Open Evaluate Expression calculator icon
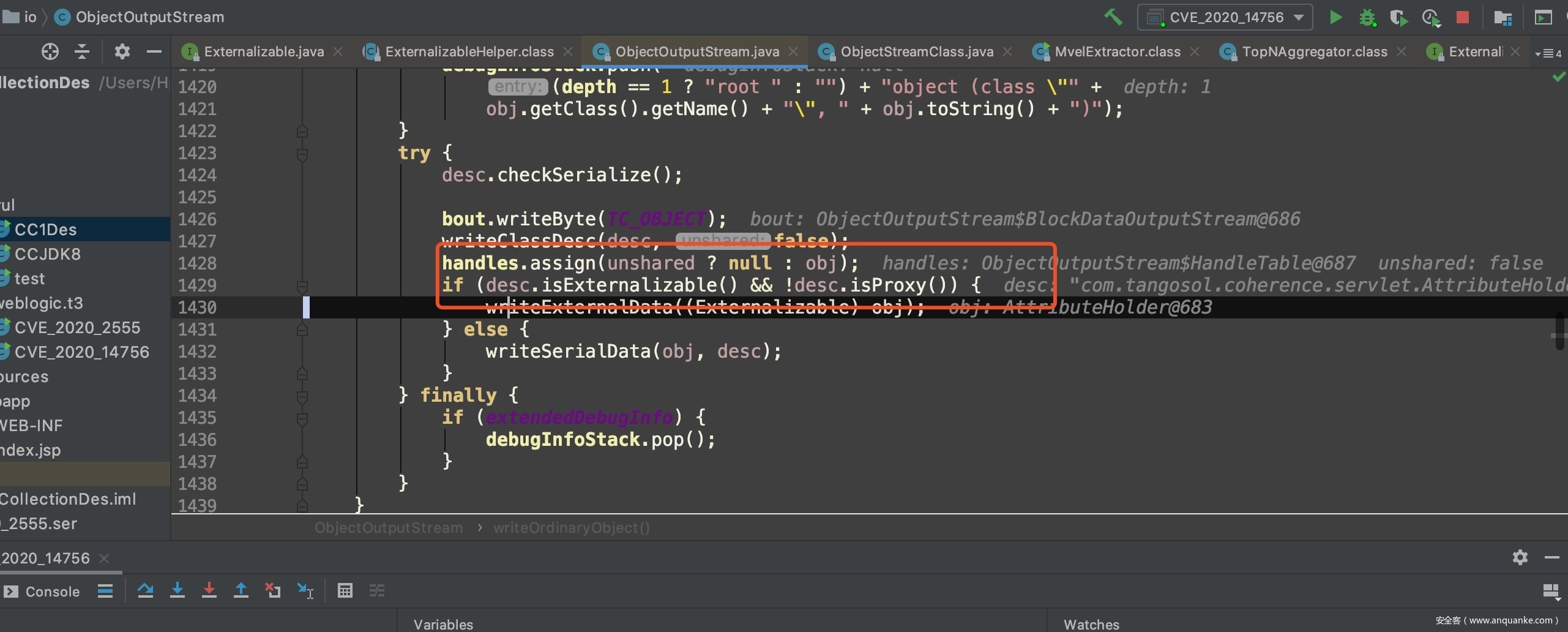 (x=345, y=590)
